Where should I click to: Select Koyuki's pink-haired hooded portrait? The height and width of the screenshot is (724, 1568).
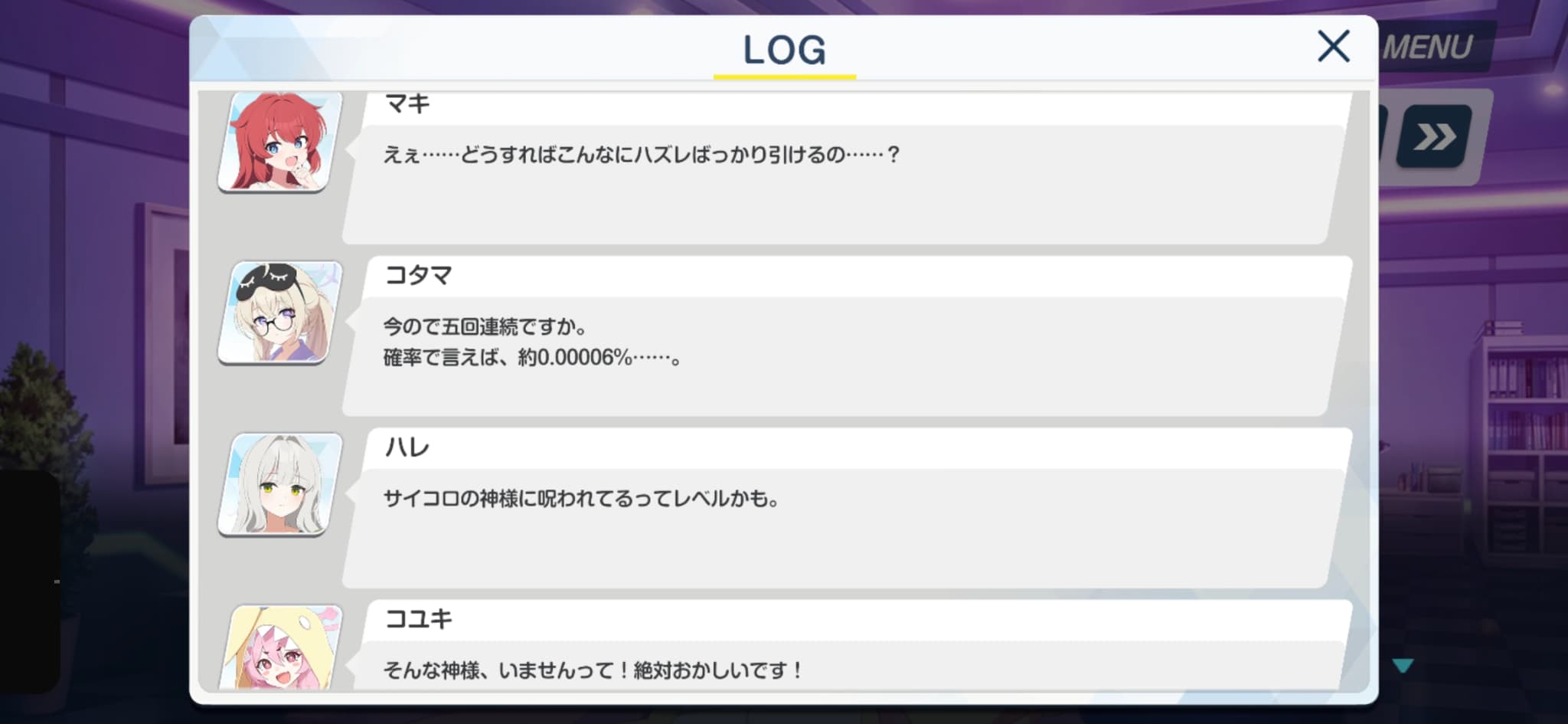tap(280, 647)
